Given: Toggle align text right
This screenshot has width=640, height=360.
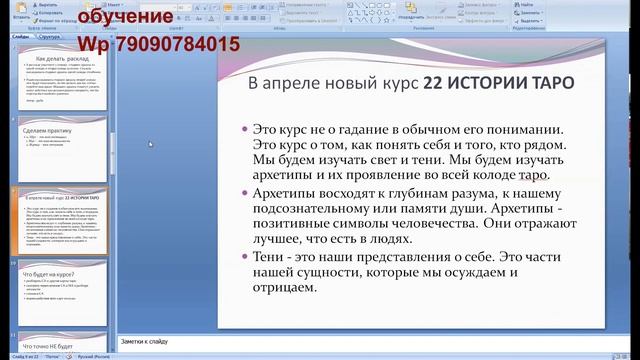Looking at the screenshot, I should pyautogui.click(x=245, y=19).
